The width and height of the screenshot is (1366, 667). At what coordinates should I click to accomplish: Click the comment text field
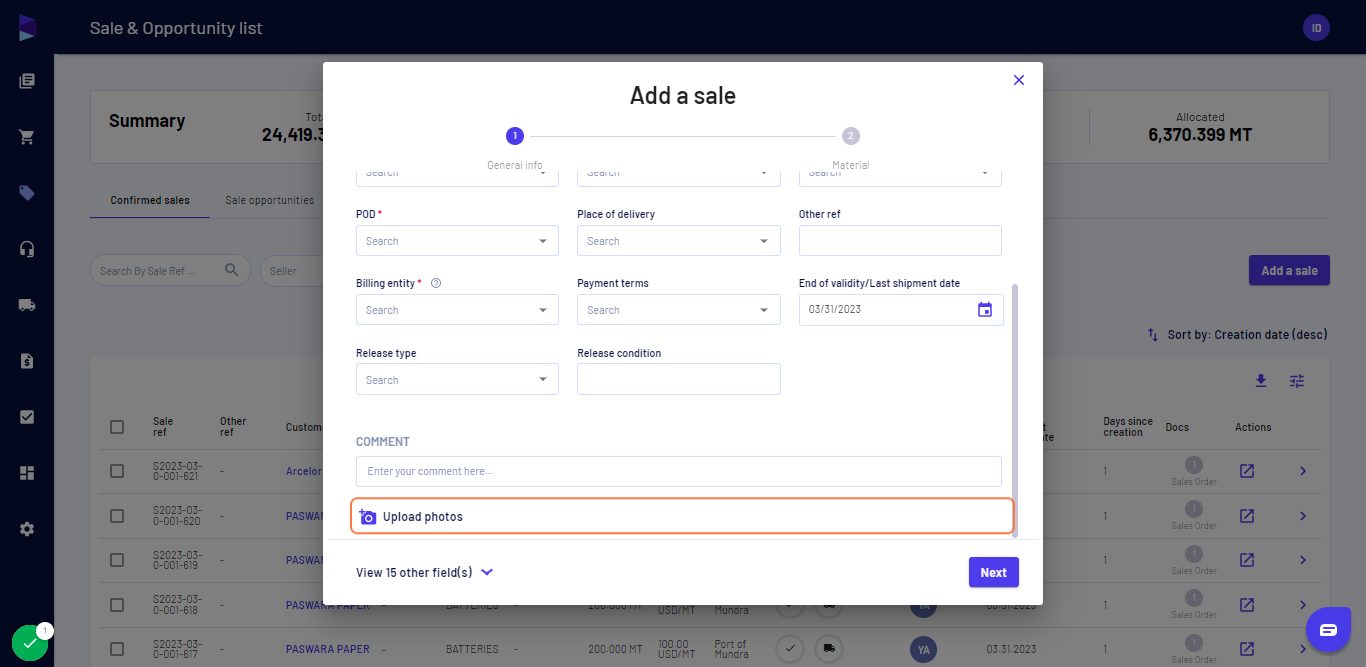click(x=679, y=471)
